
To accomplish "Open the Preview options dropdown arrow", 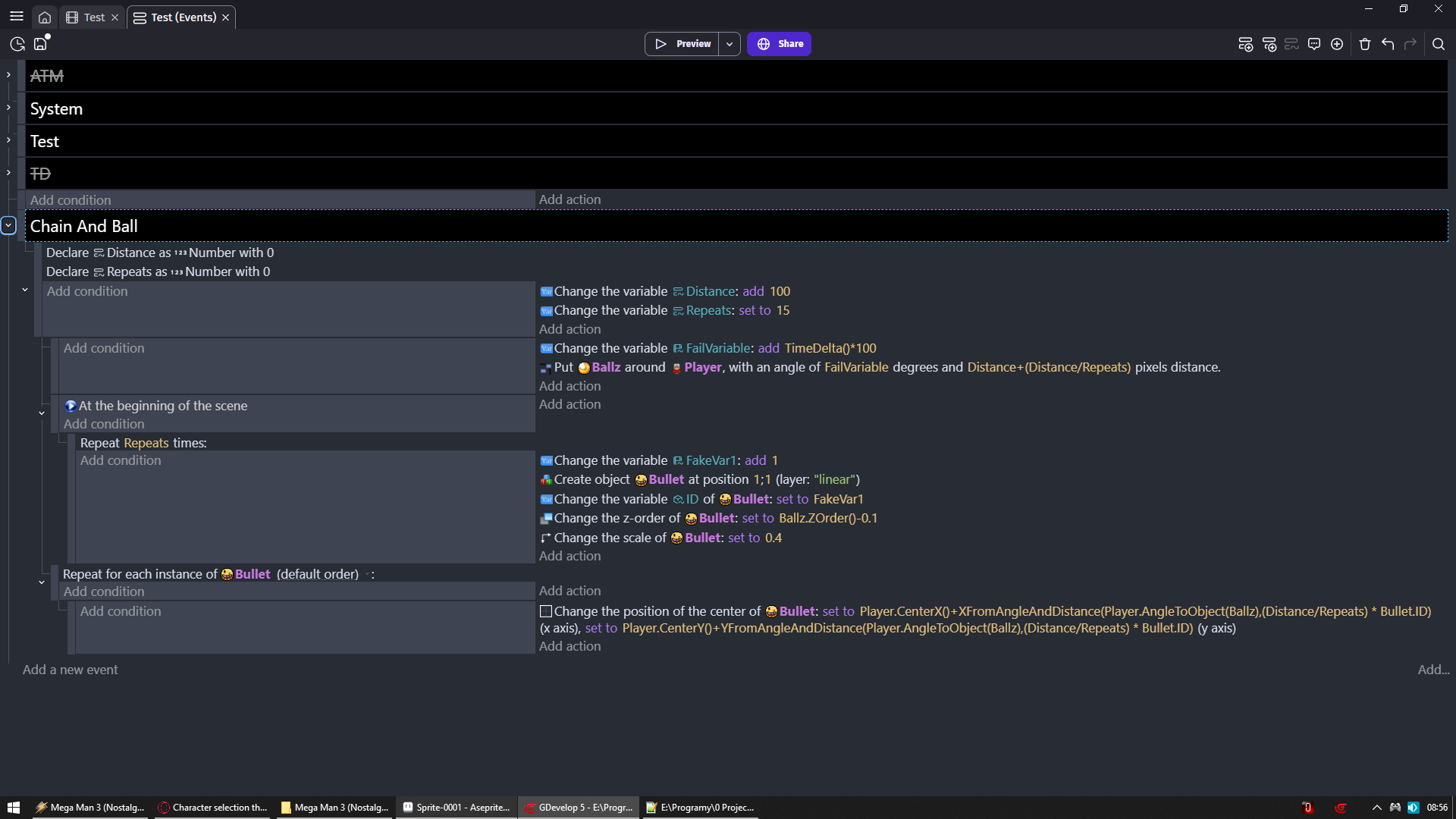I will 730,44.
